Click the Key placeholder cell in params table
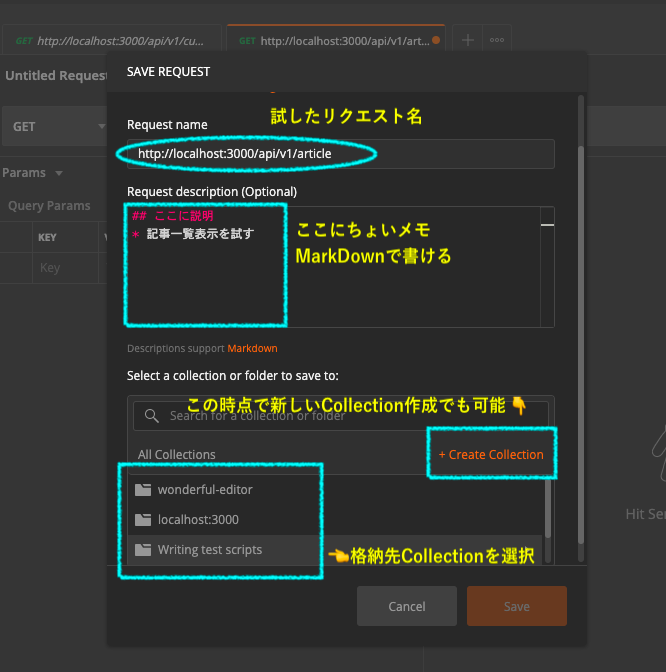Screen dimensions: 666x672 pos(65,268)
